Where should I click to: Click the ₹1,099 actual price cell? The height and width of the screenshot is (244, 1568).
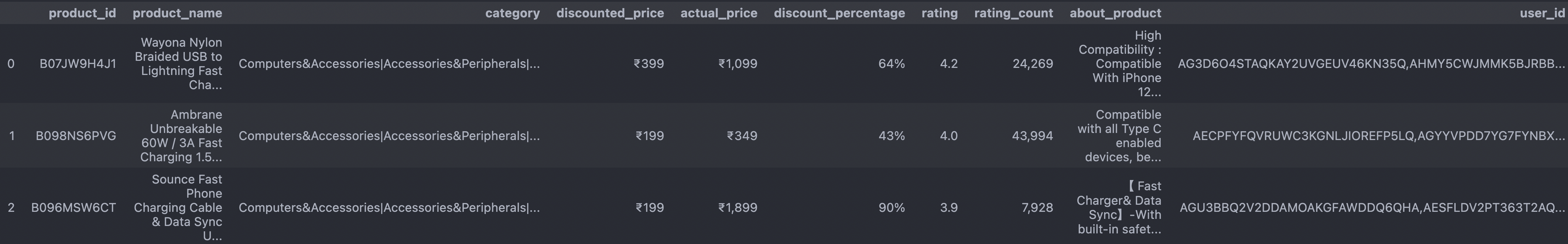(x=738, y=63)
